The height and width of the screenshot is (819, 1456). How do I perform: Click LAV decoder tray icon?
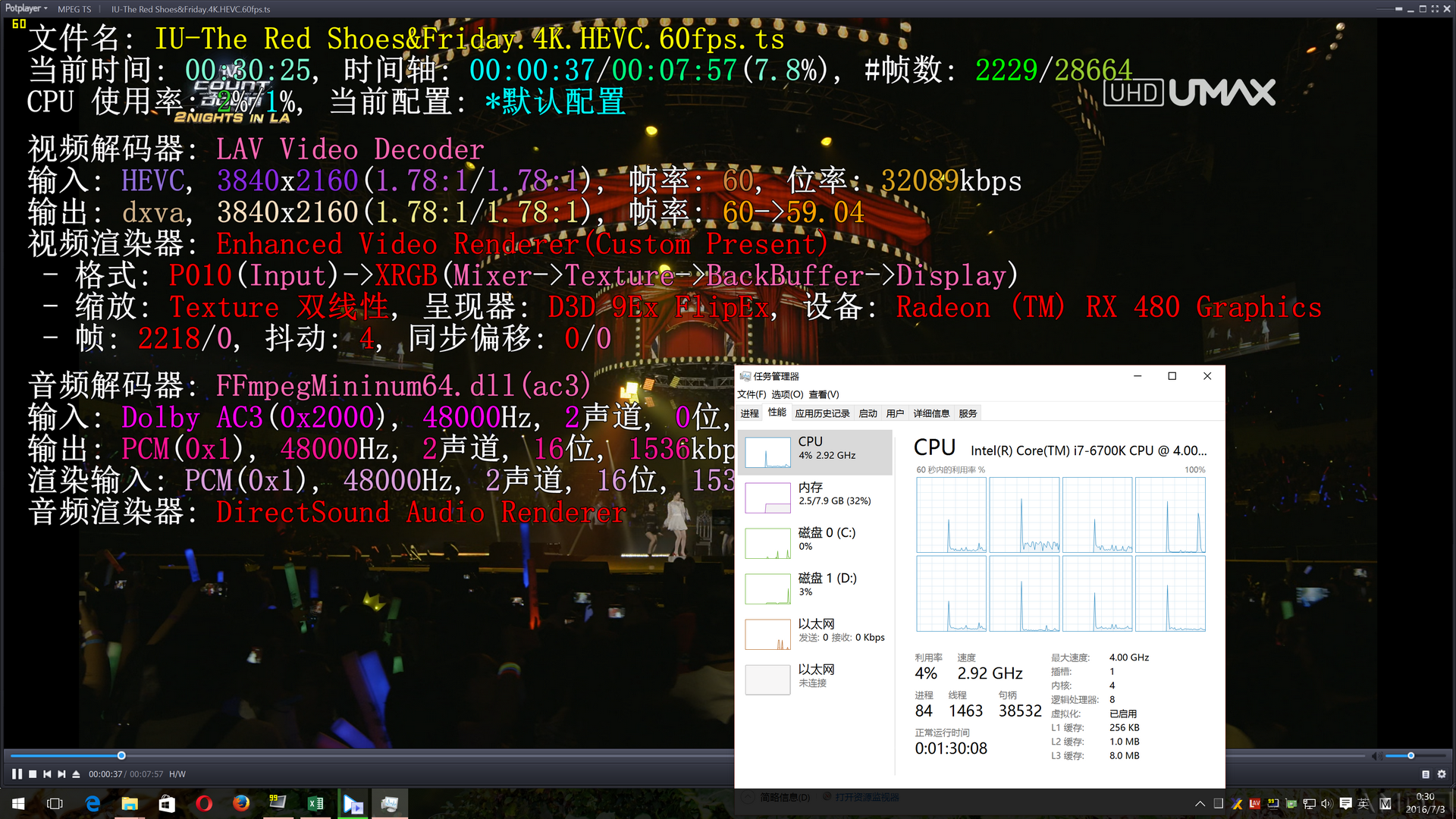(x=1255, y=804)
